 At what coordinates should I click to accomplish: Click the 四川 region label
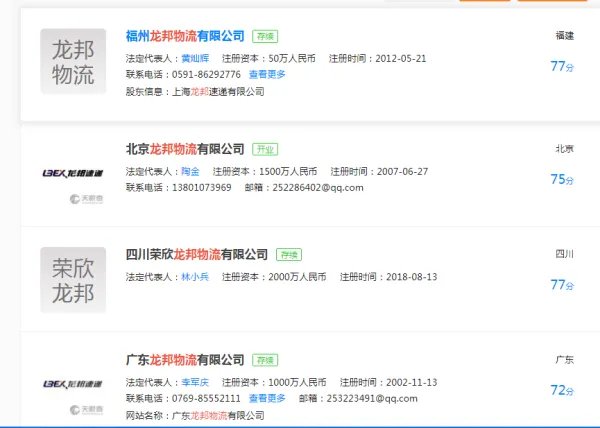564,254
